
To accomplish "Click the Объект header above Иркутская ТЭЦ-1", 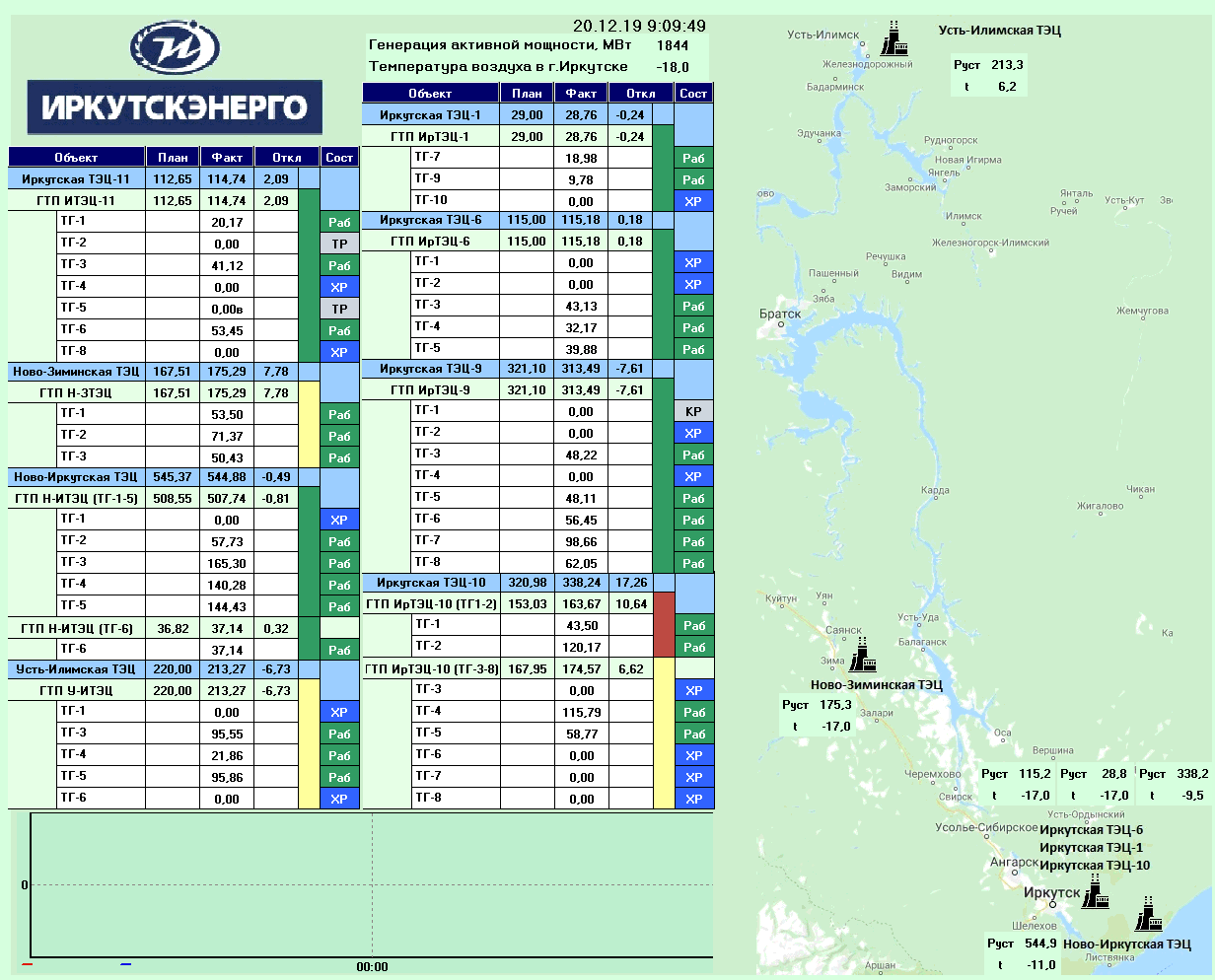I will point(431,94).
